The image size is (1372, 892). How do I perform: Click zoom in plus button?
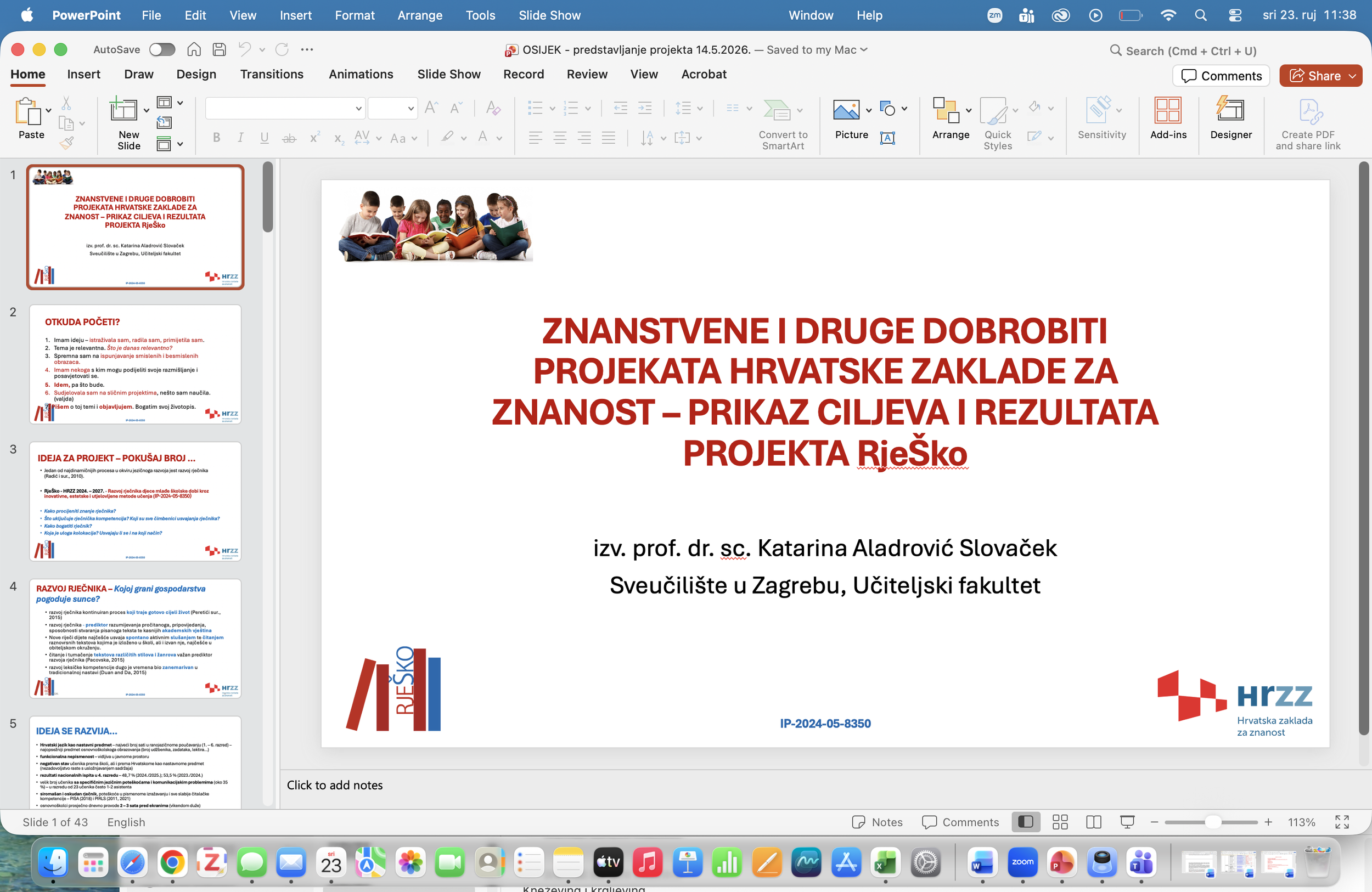[1268, 822]
